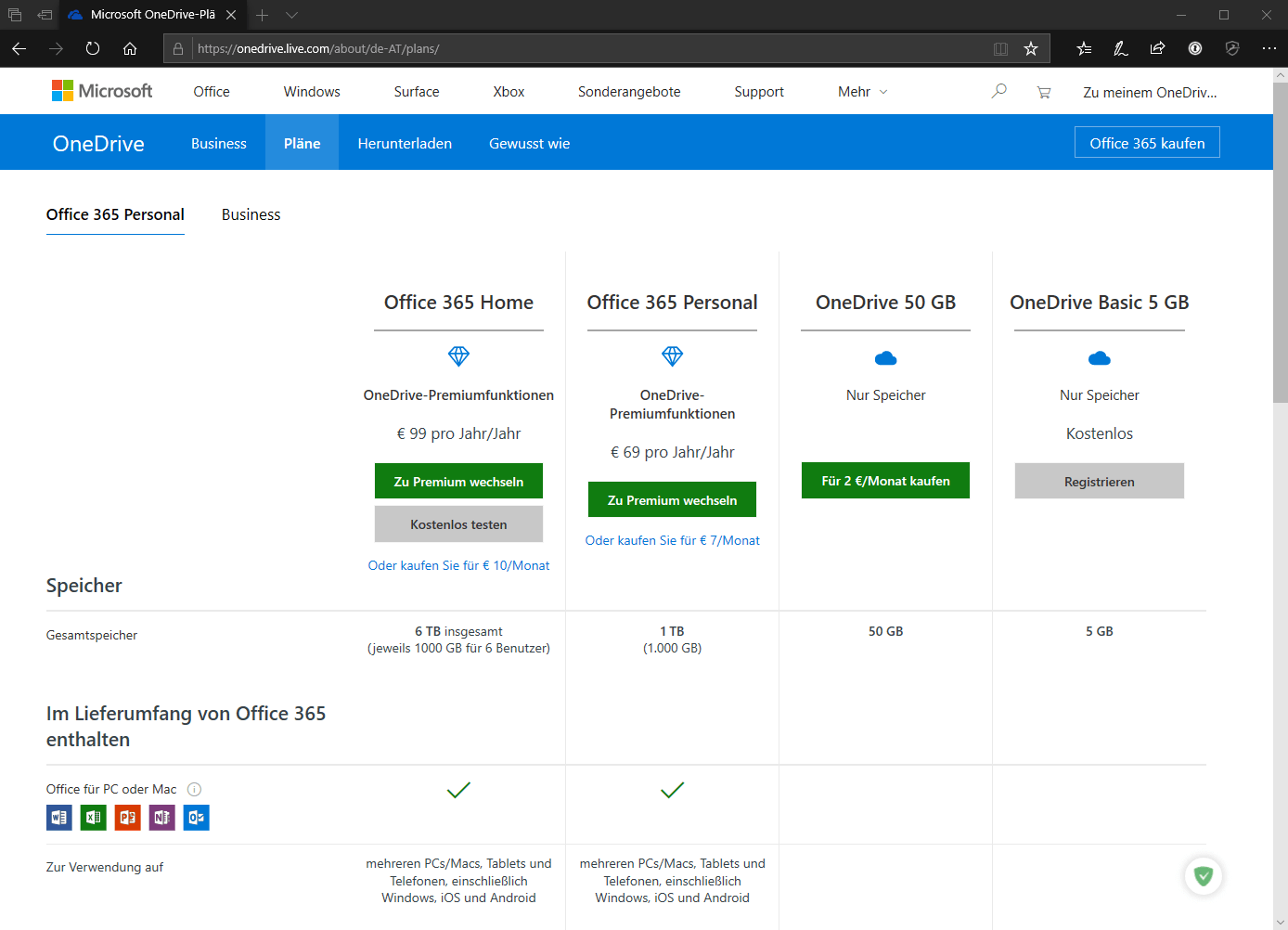Add notes with the pen icon
Screen dimensions: 1288x930
(x=1121, y=48)
